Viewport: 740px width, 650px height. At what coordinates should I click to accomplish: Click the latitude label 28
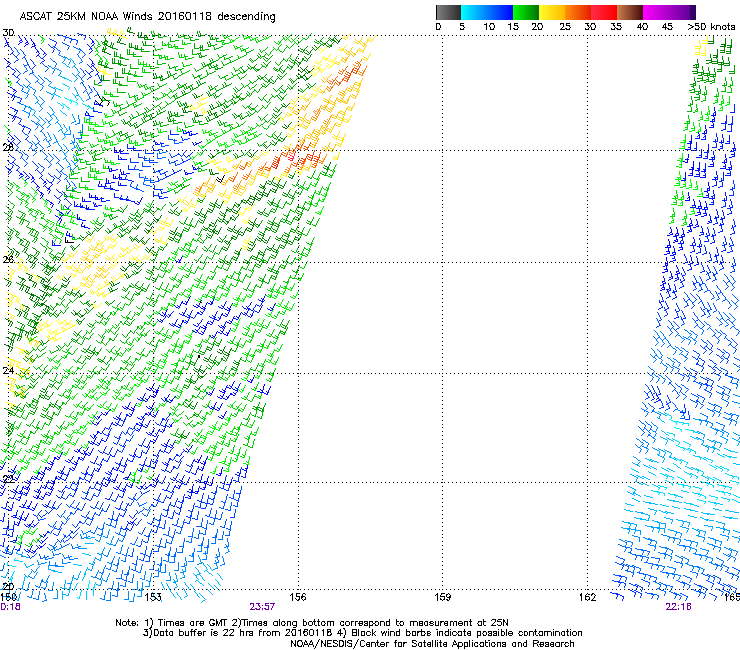[x=8, y=148]
